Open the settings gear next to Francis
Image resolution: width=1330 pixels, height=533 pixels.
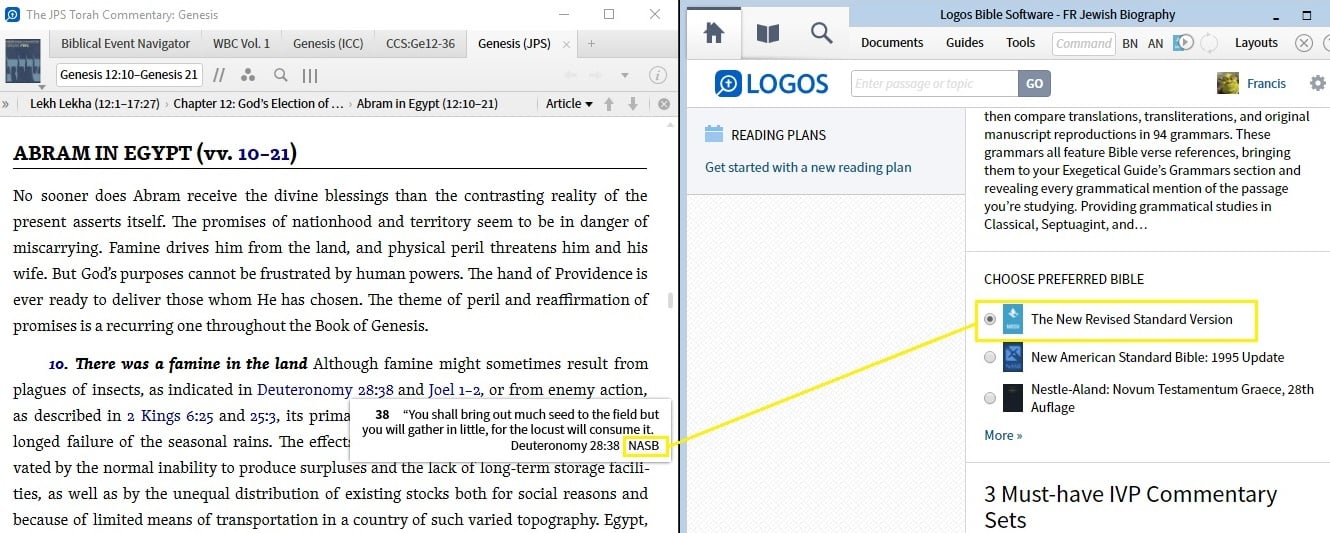[1317, 84]
